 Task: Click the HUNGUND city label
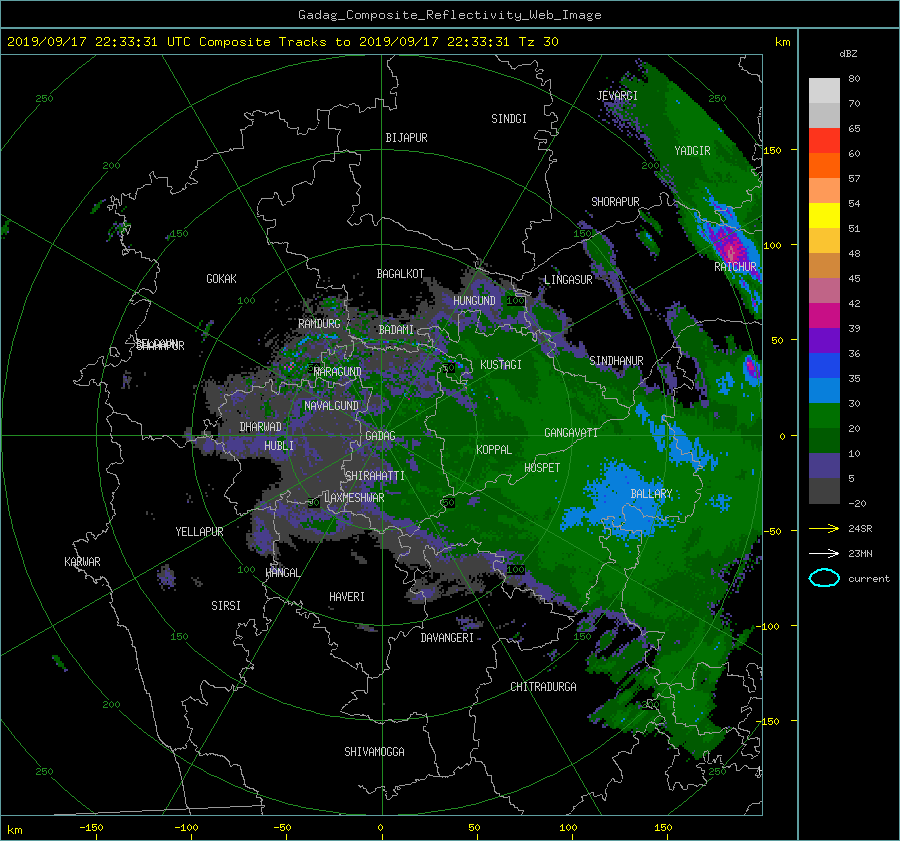[474, 300]
